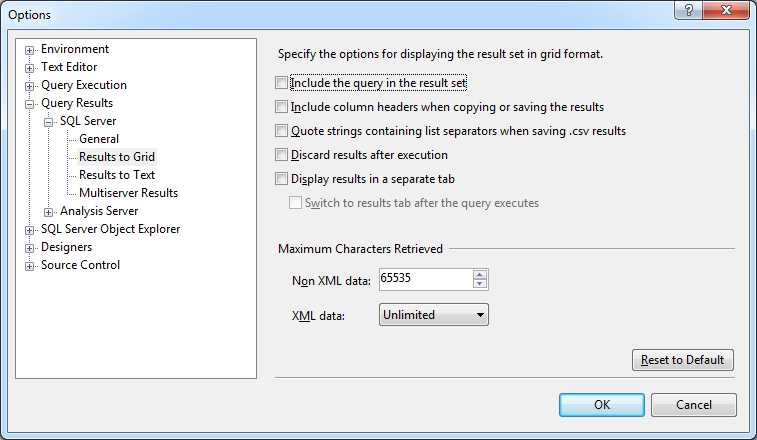Expand the Environment tree node
The image size is (757, 440).
tap(30, 50)
